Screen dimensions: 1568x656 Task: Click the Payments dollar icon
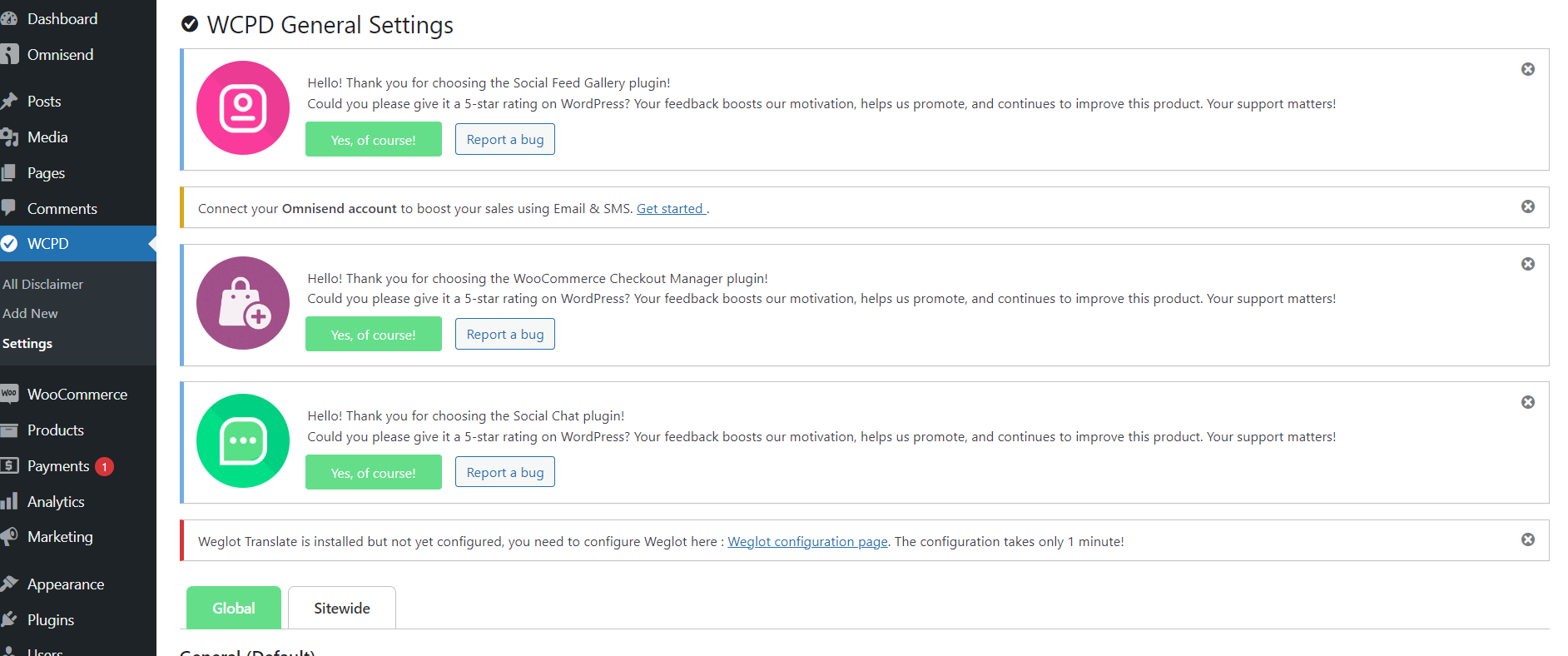8,465
